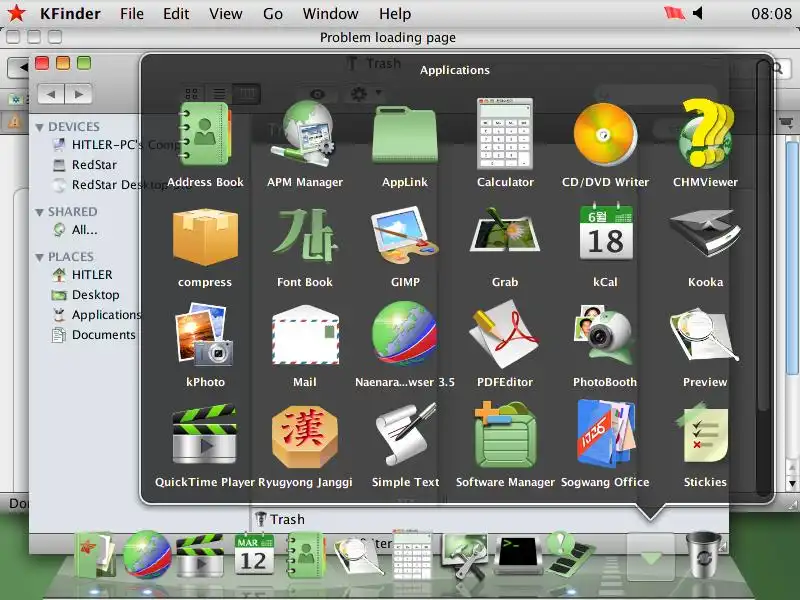Click the Naenara globe icon in dock

(147, 555)
